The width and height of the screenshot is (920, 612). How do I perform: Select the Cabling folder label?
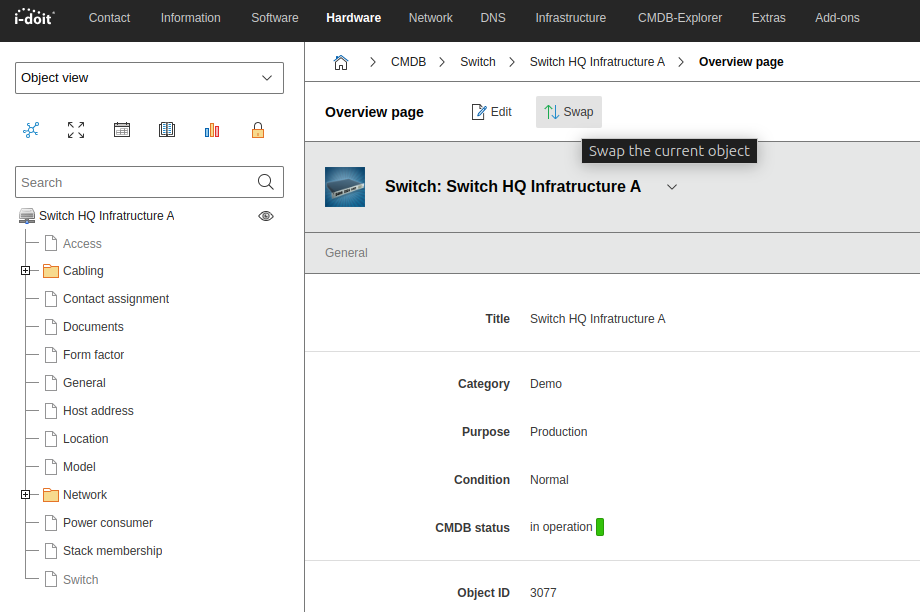(83, 271)
